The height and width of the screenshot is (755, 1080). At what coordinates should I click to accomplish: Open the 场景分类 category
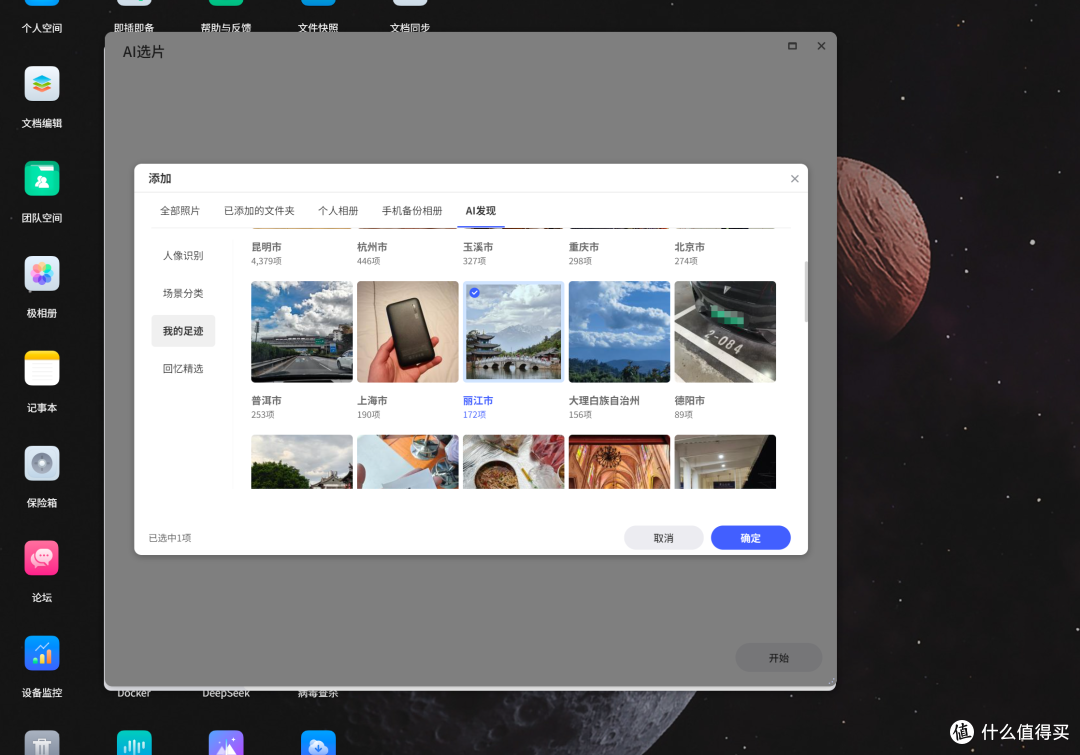tap(183, 293)
